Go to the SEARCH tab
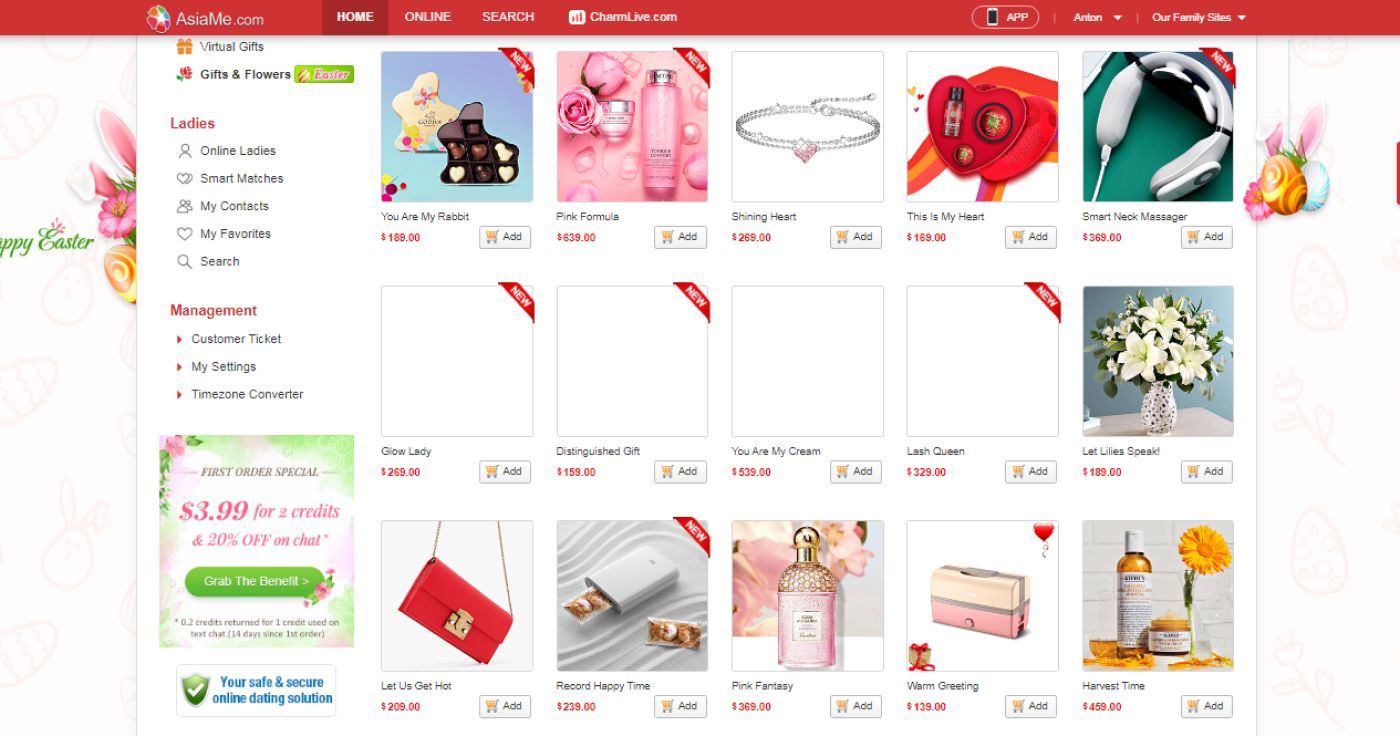 click(508, 17)
